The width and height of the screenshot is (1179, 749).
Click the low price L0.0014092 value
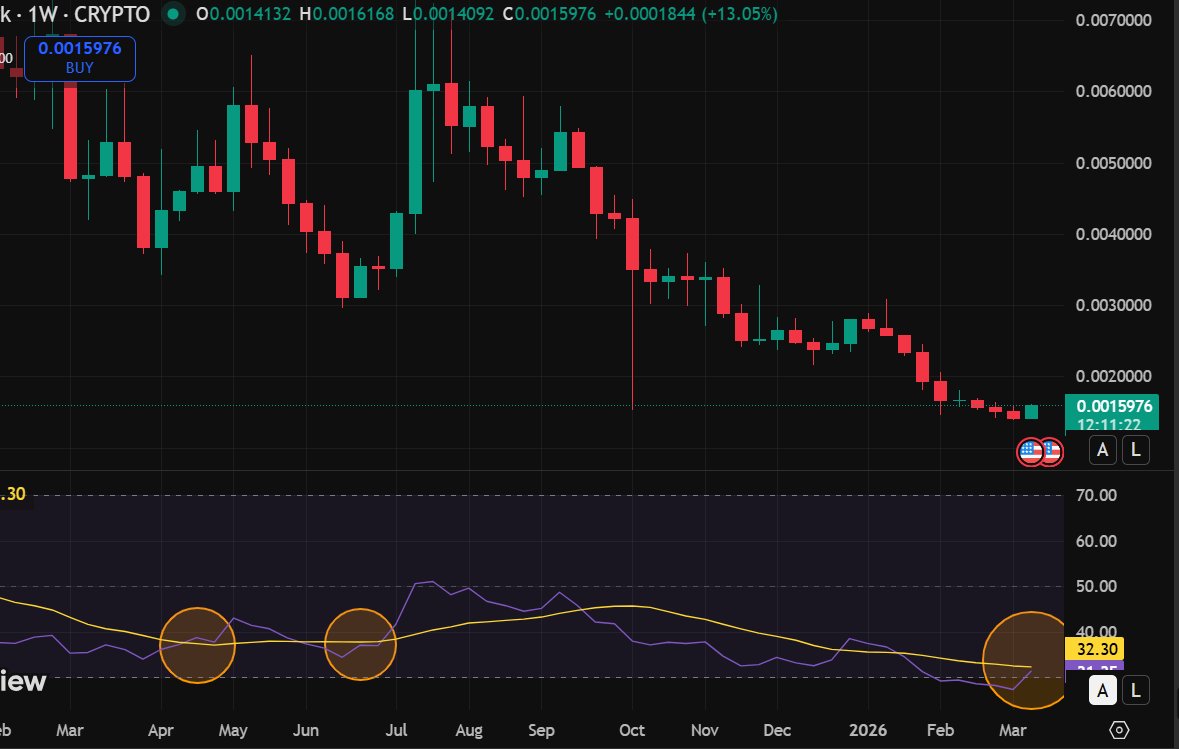pos(448,14)
